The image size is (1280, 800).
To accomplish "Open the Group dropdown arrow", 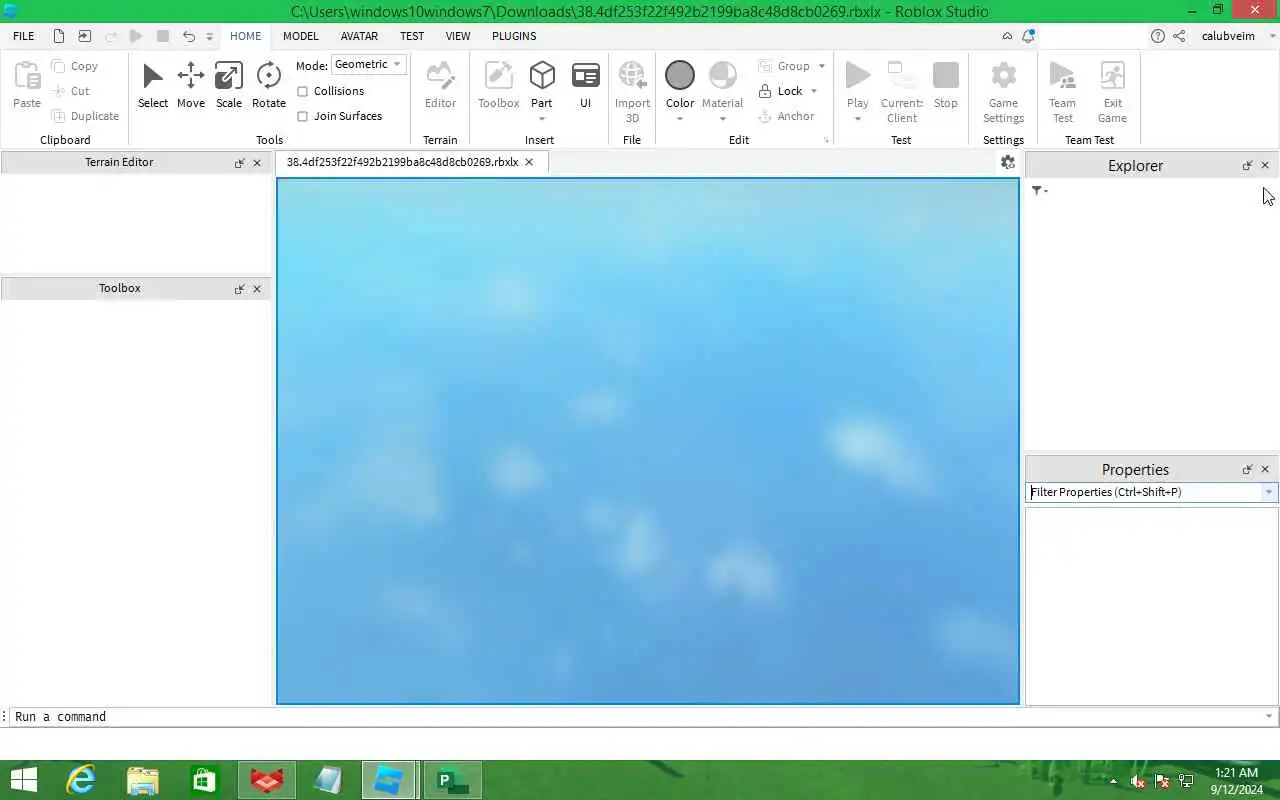I will [822, 66].
